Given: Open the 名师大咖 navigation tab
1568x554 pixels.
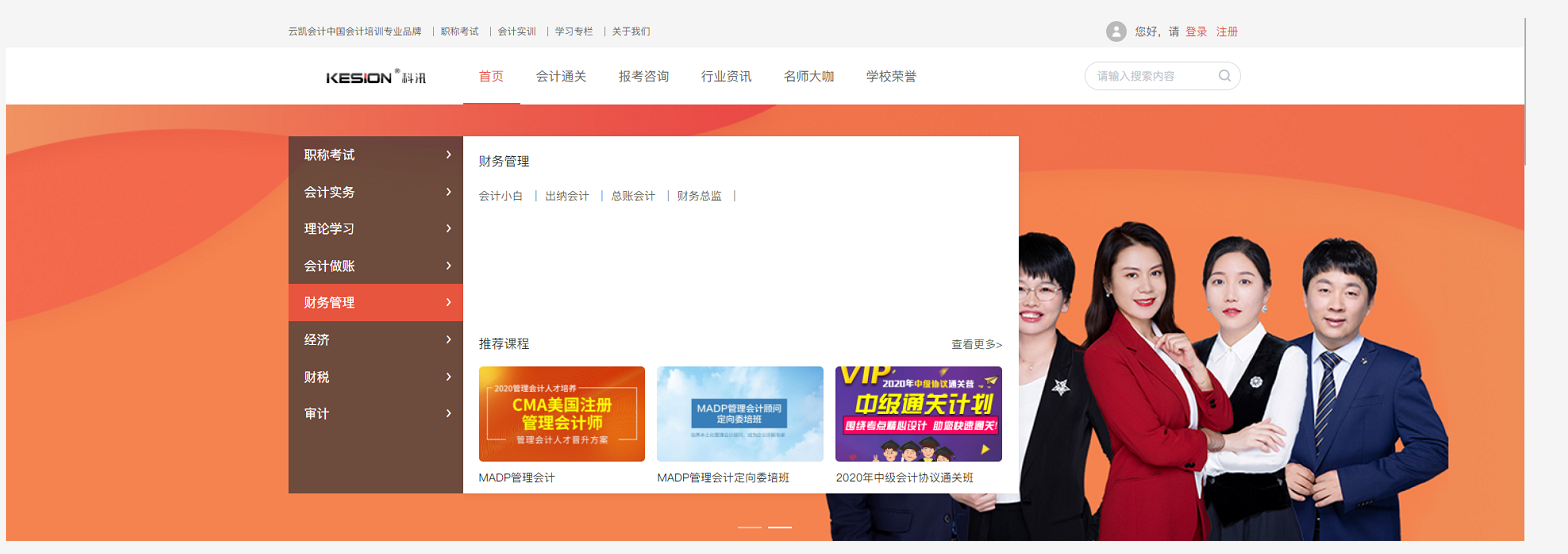Looking at the screenshot, I should 809,77.
